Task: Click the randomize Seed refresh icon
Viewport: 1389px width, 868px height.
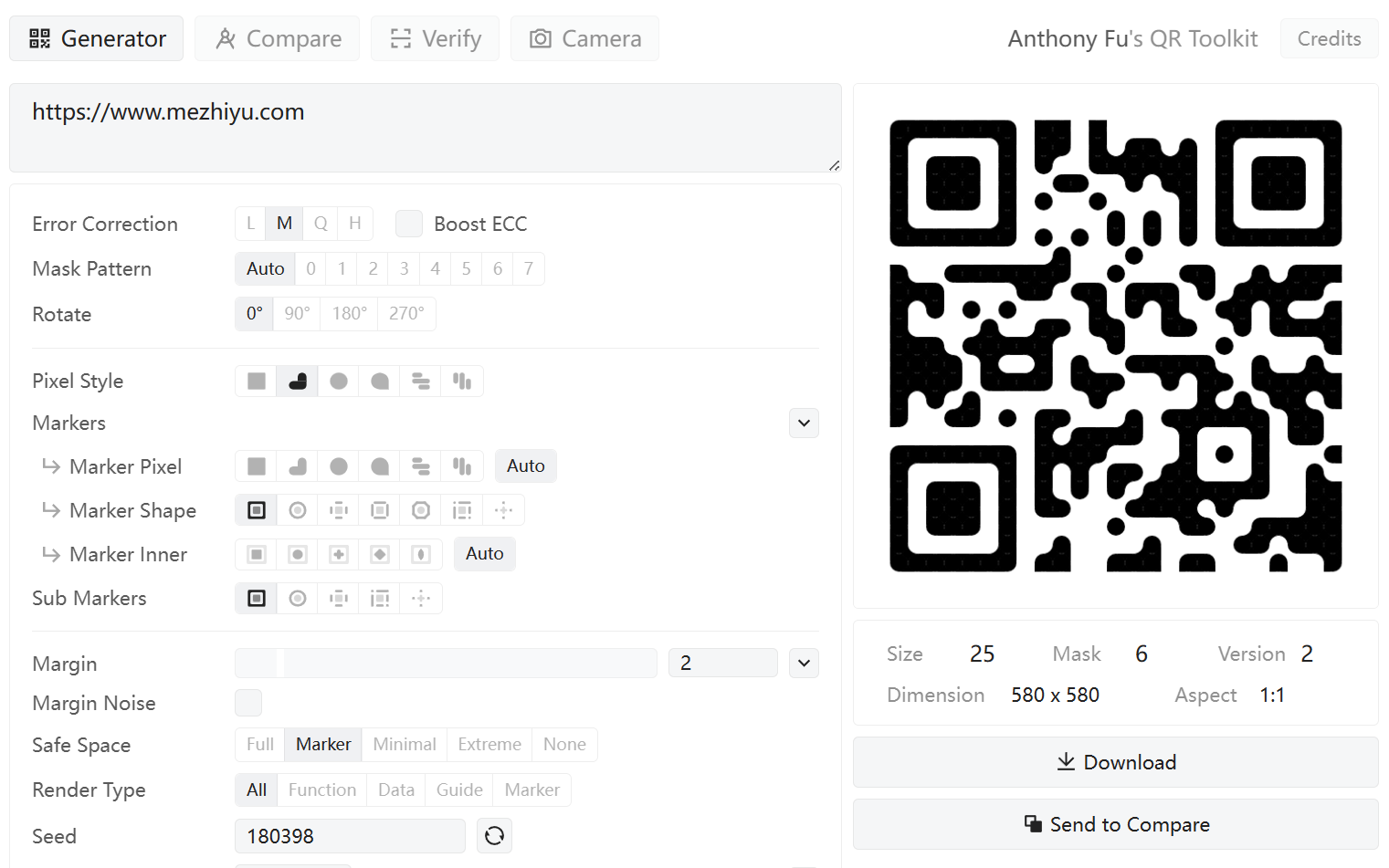Action: coord(494,836)
